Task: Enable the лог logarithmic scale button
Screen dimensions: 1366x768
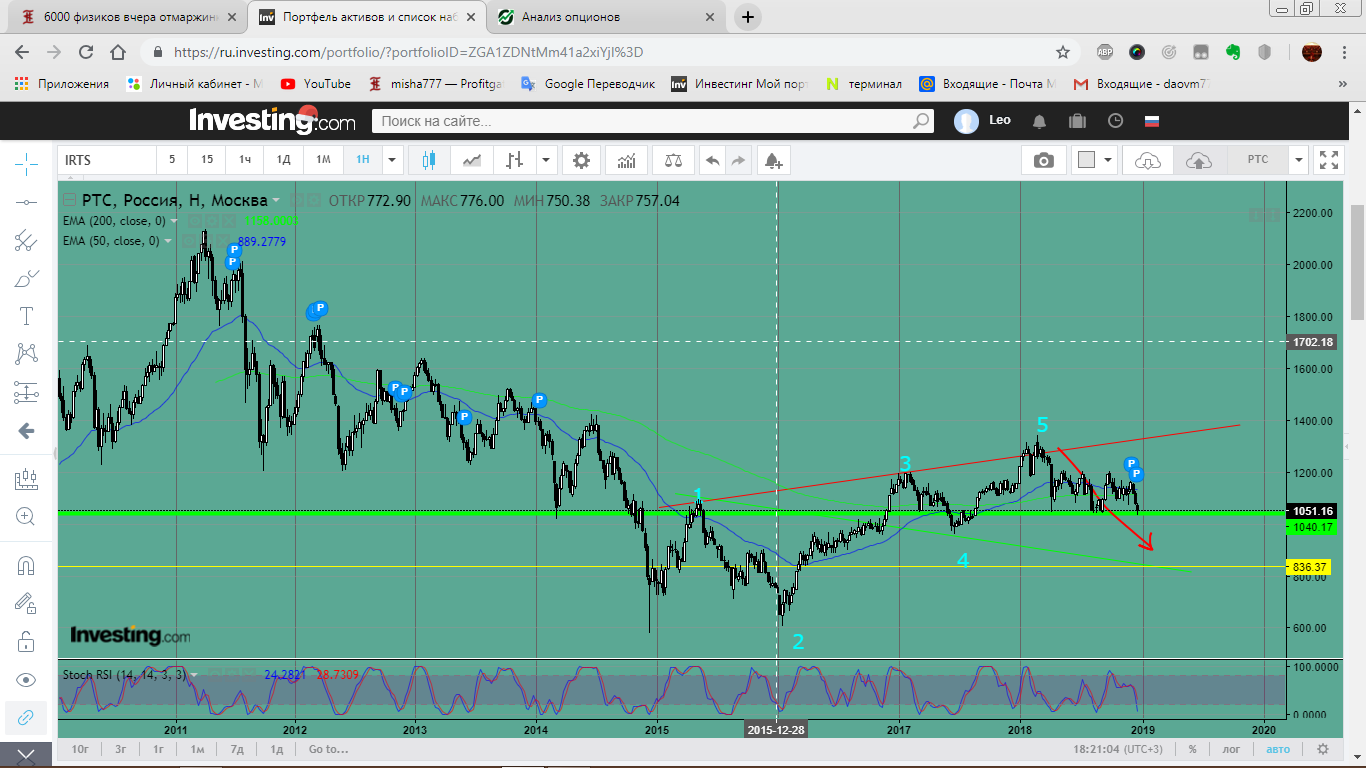Action: coord(1231,749)
